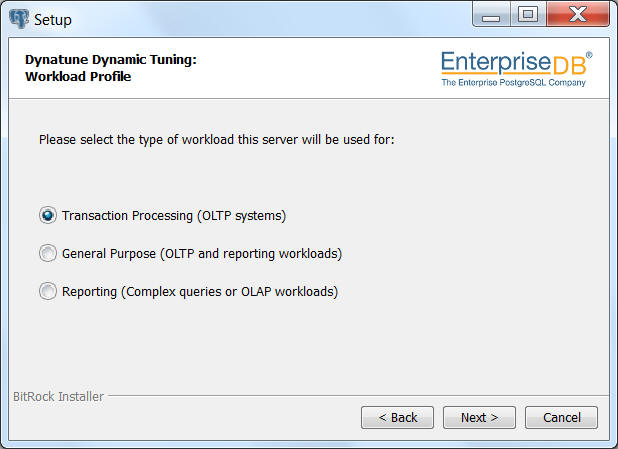The width and height of the screenshot is (618, 449).
Task: Click the 'Dynatune Dynamic Tuning:' heading
Action: pos(111,60)
